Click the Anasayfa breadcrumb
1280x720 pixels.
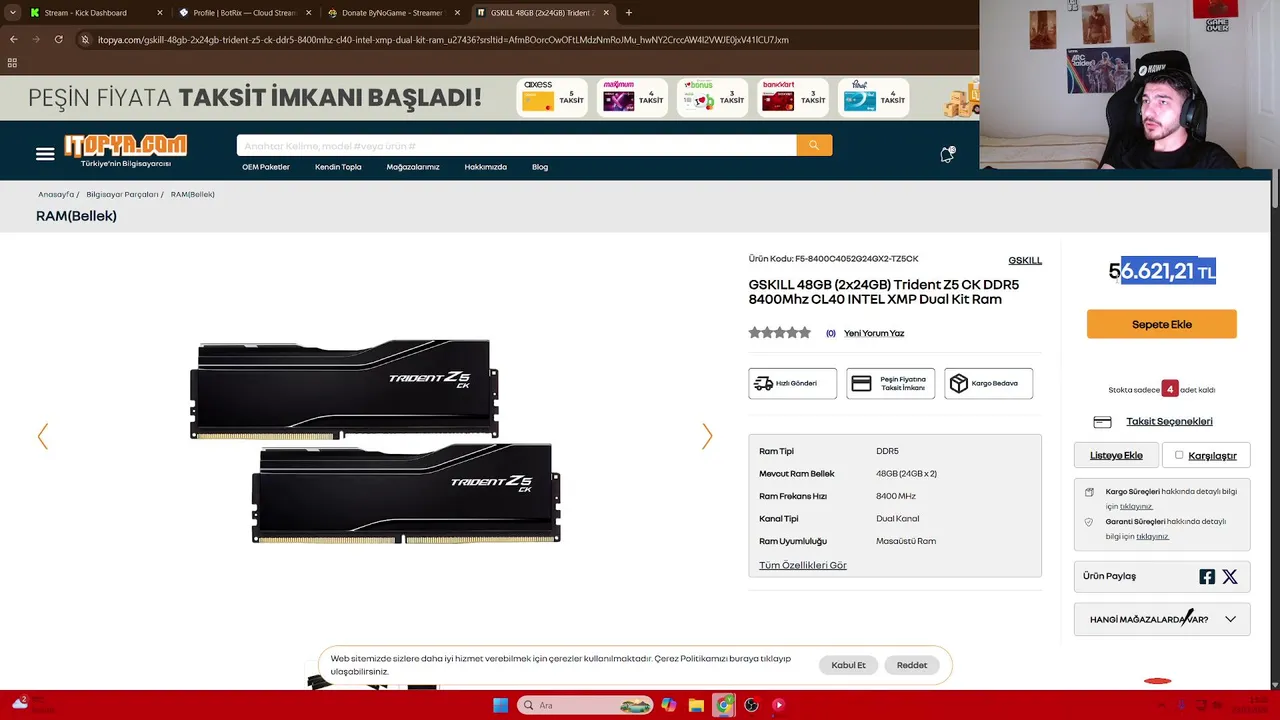(56, 194)
